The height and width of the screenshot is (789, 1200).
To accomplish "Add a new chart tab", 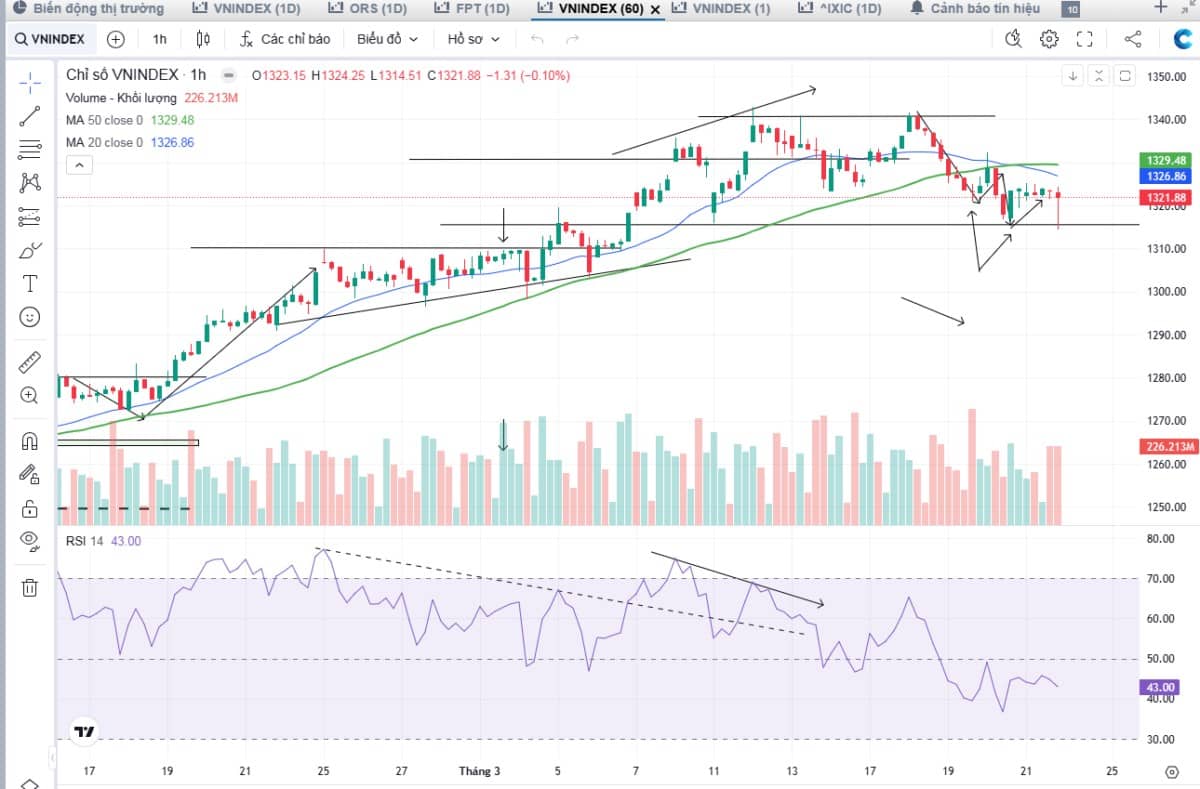I will pos(1161,8).
